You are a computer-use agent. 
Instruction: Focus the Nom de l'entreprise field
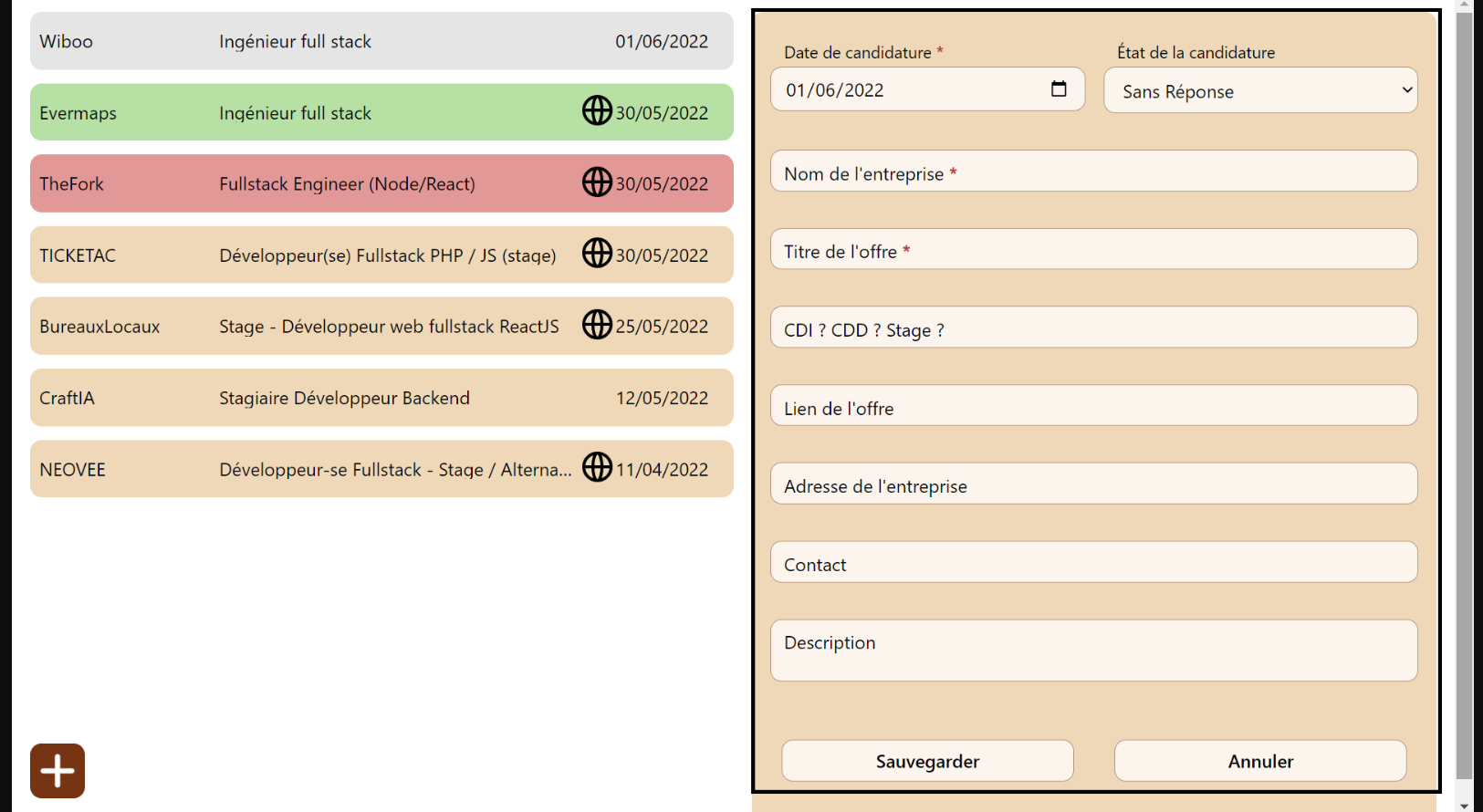point(1093,172)
